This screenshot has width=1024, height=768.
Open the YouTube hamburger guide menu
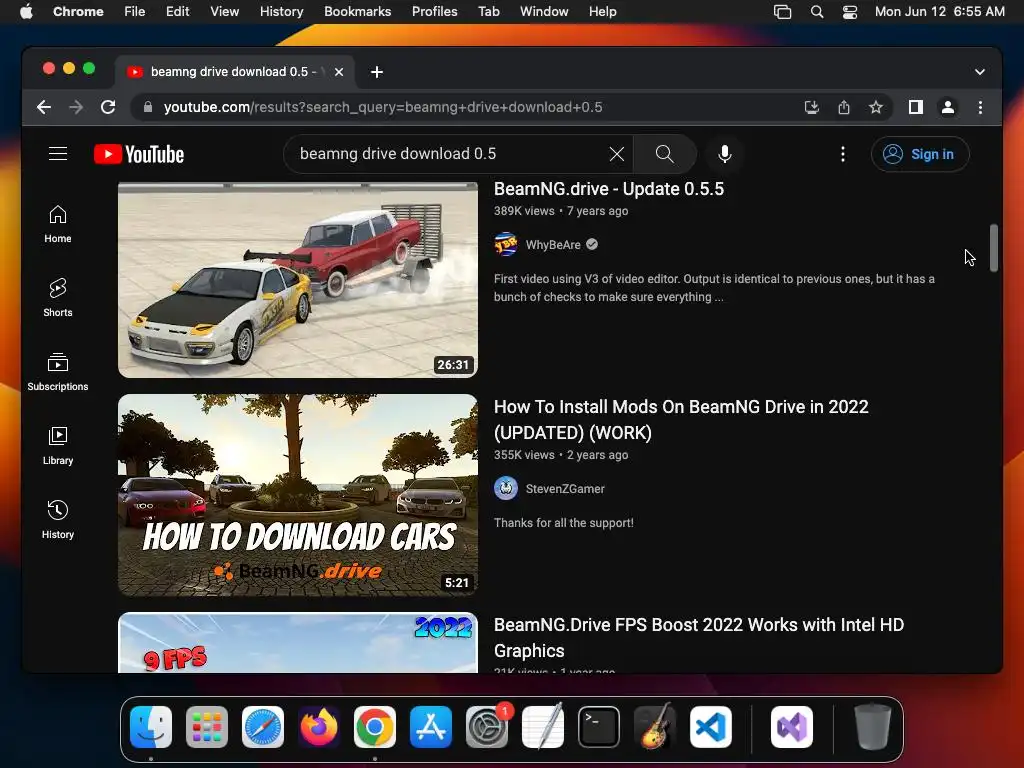pyautogui.click(x=58, y=154)
